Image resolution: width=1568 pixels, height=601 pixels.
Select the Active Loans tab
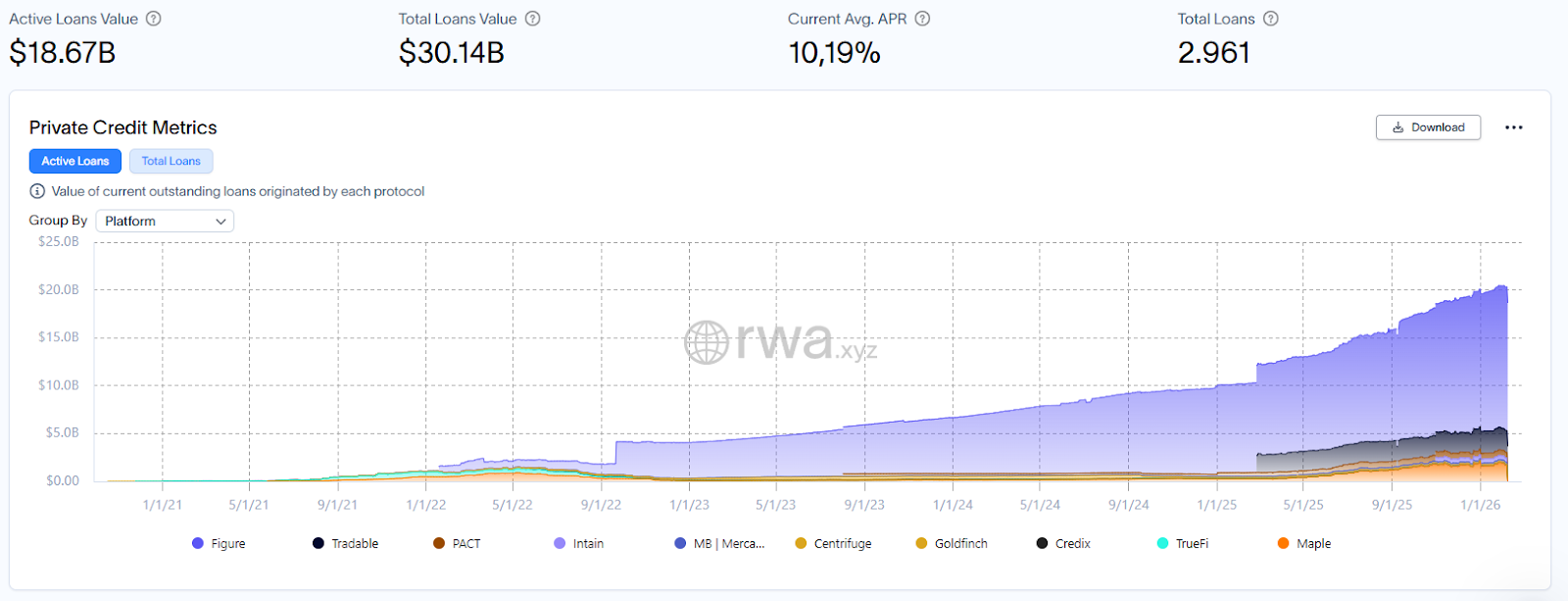point(74,161)
